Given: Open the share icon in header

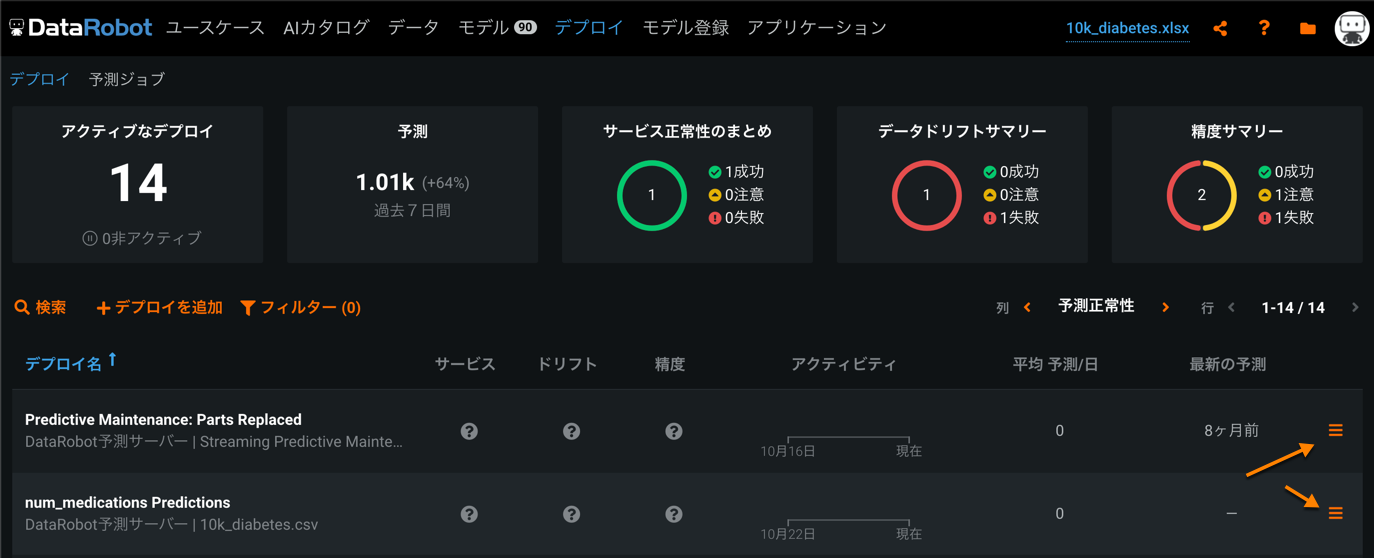Looking at the screenshot, I should 1220,29.
